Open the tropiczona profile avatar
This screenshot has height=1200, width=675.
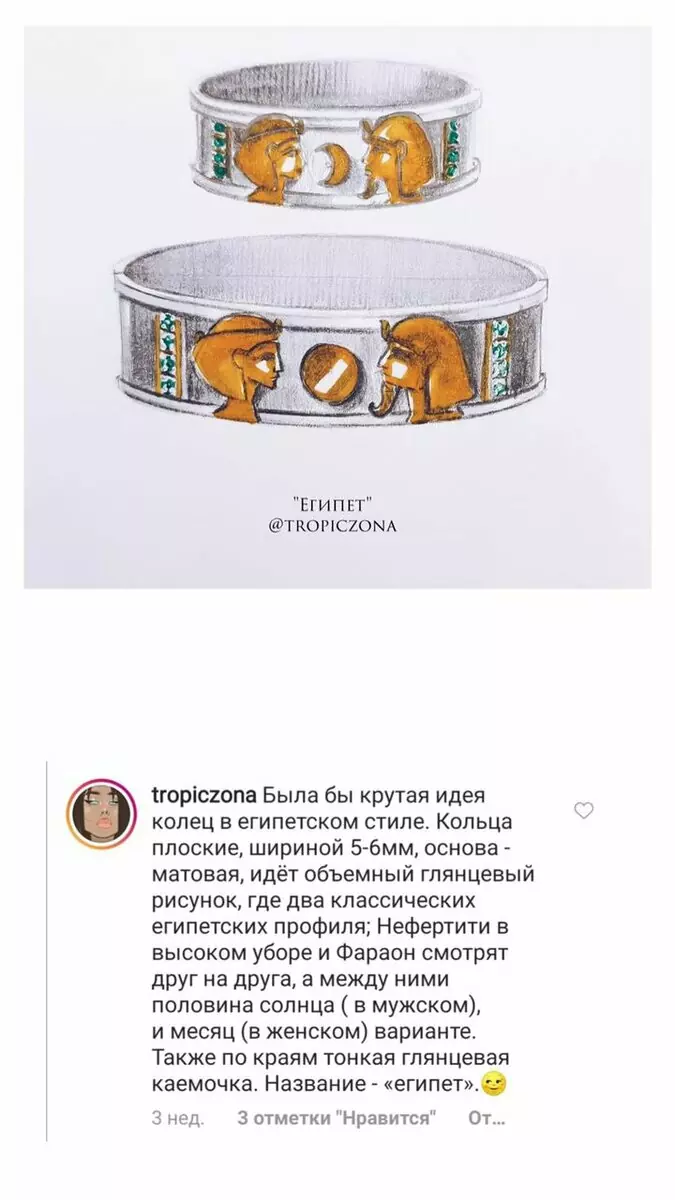click(100, 812)
